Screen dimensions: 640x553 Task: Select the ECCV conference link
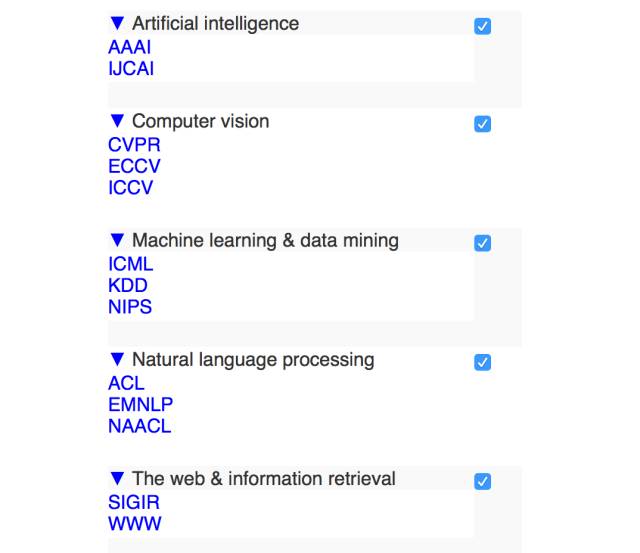tap(134, 166)
